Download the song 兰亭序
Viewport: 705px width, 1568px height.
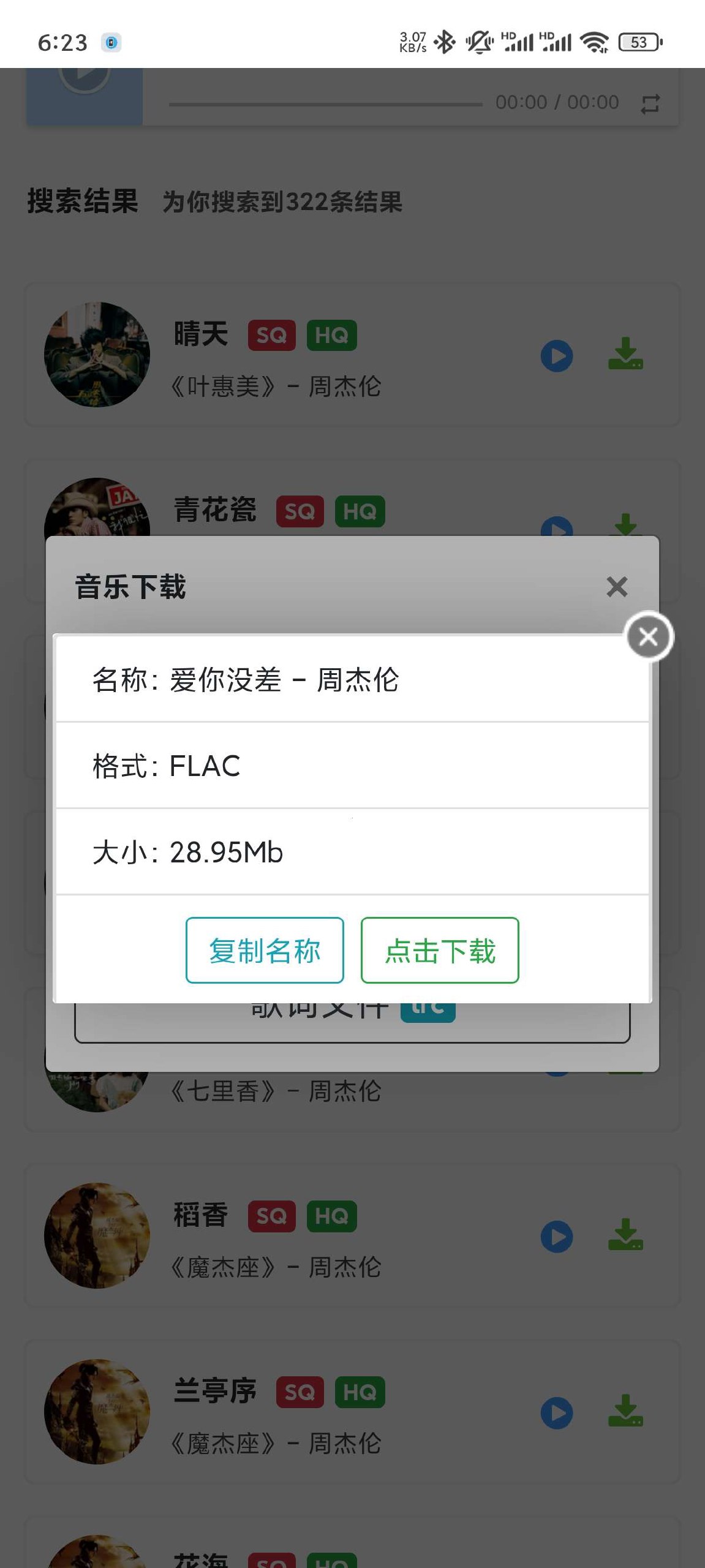625,1411
